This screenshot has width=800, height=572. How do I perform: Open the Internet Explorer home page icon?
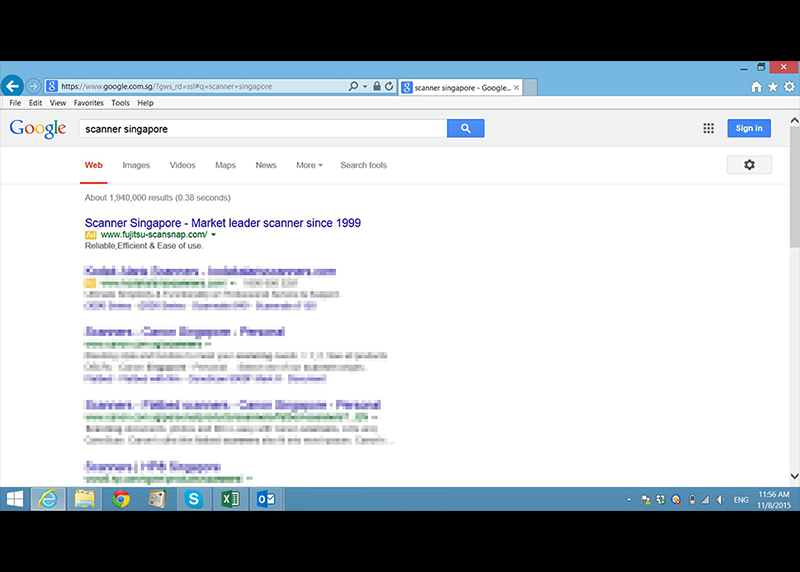tap(757, 87)
